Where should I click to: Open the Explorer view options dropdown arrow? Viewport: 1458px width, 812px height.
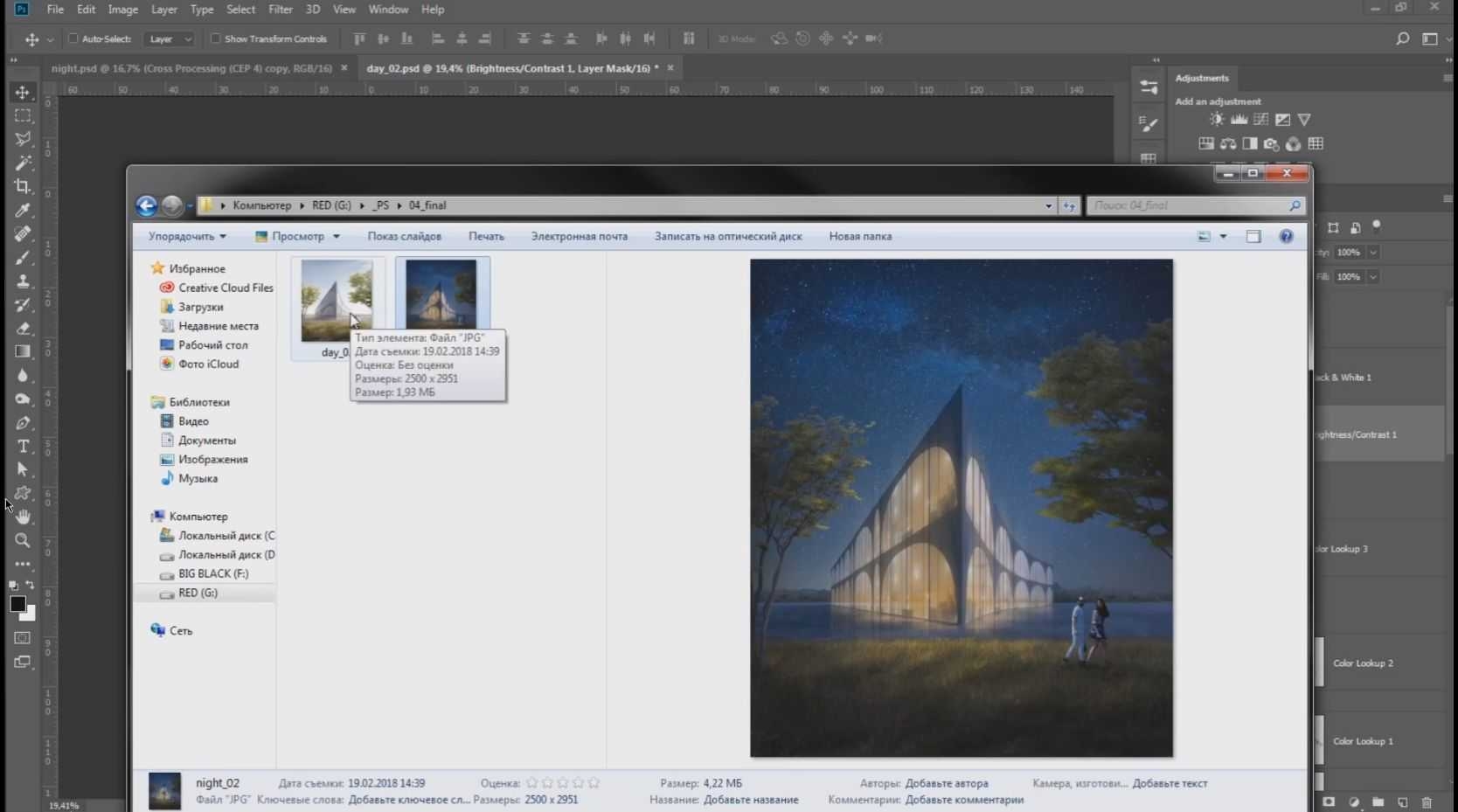click(x=1223, y=237)
